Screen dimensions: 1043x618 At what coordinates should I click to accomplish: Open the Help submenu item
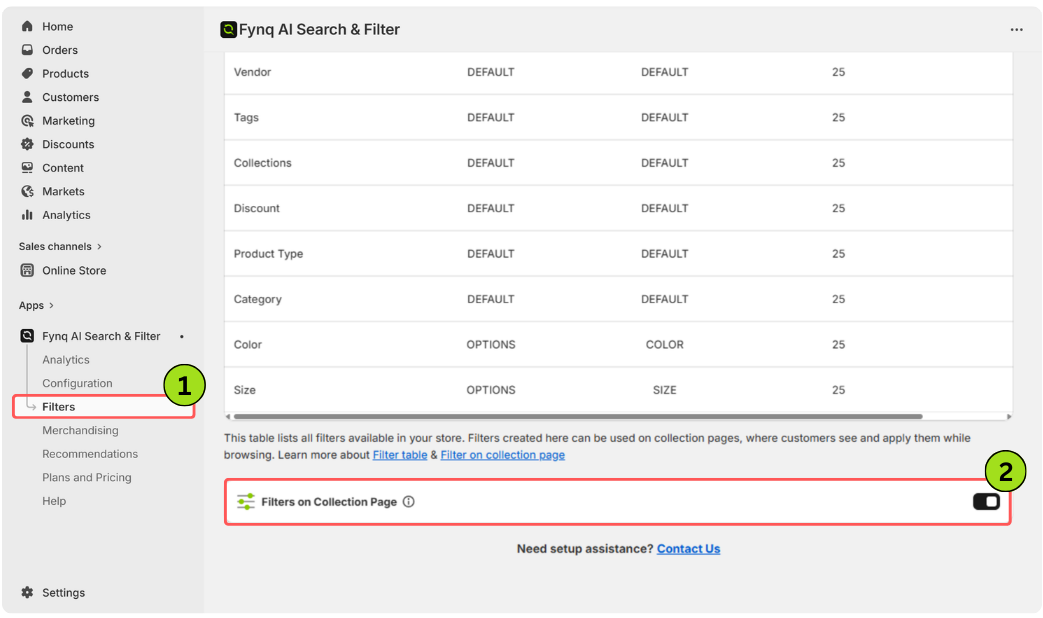pyautogui.click(x=54, y=502)
